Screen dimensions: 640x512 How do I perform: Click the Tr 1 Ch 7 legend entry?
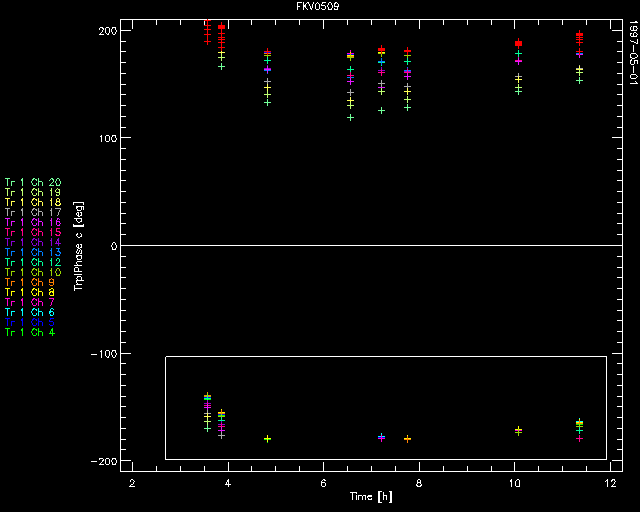pos(29,302)
